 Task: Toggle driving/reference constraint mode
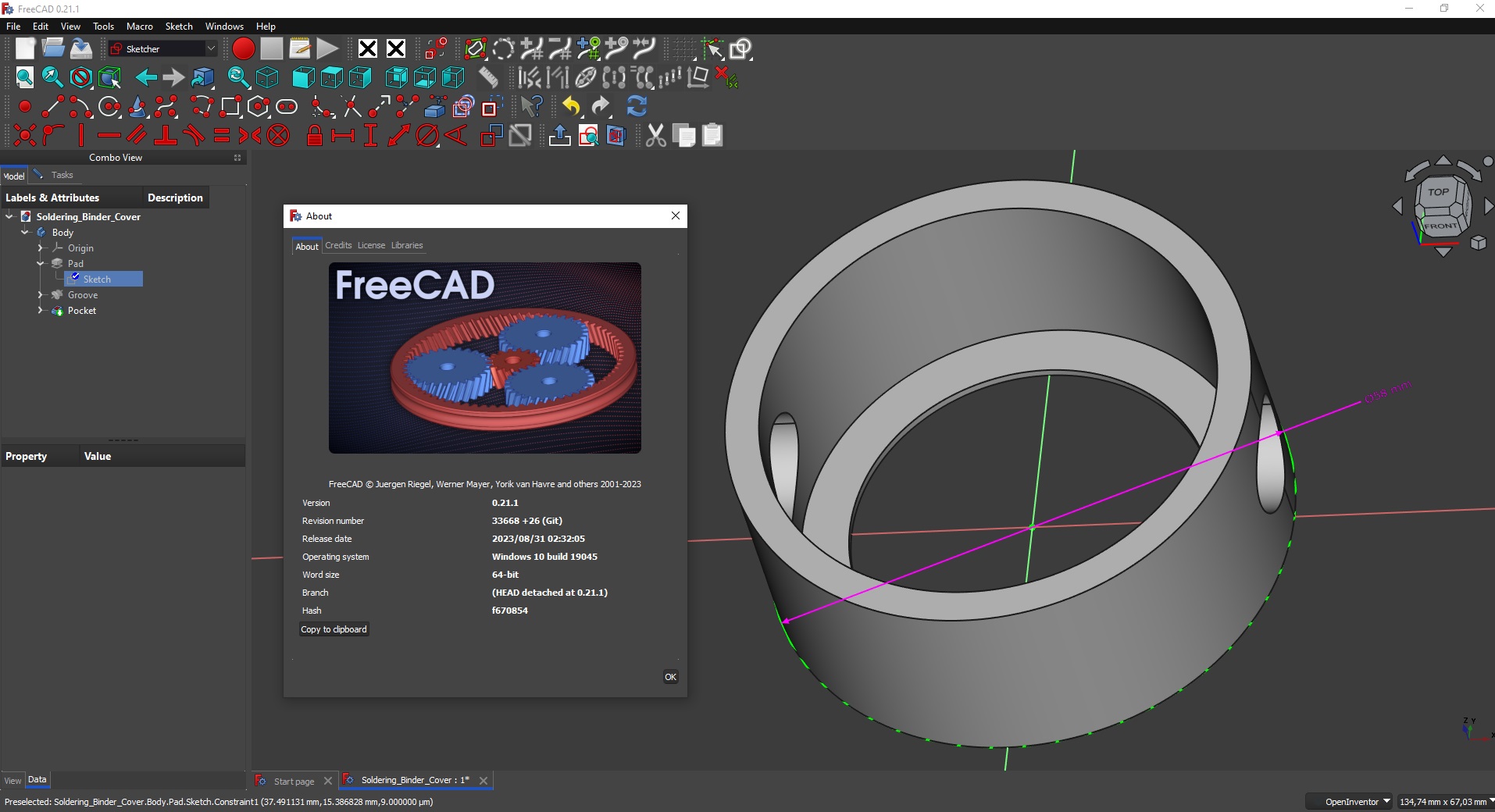click(491, 136)
